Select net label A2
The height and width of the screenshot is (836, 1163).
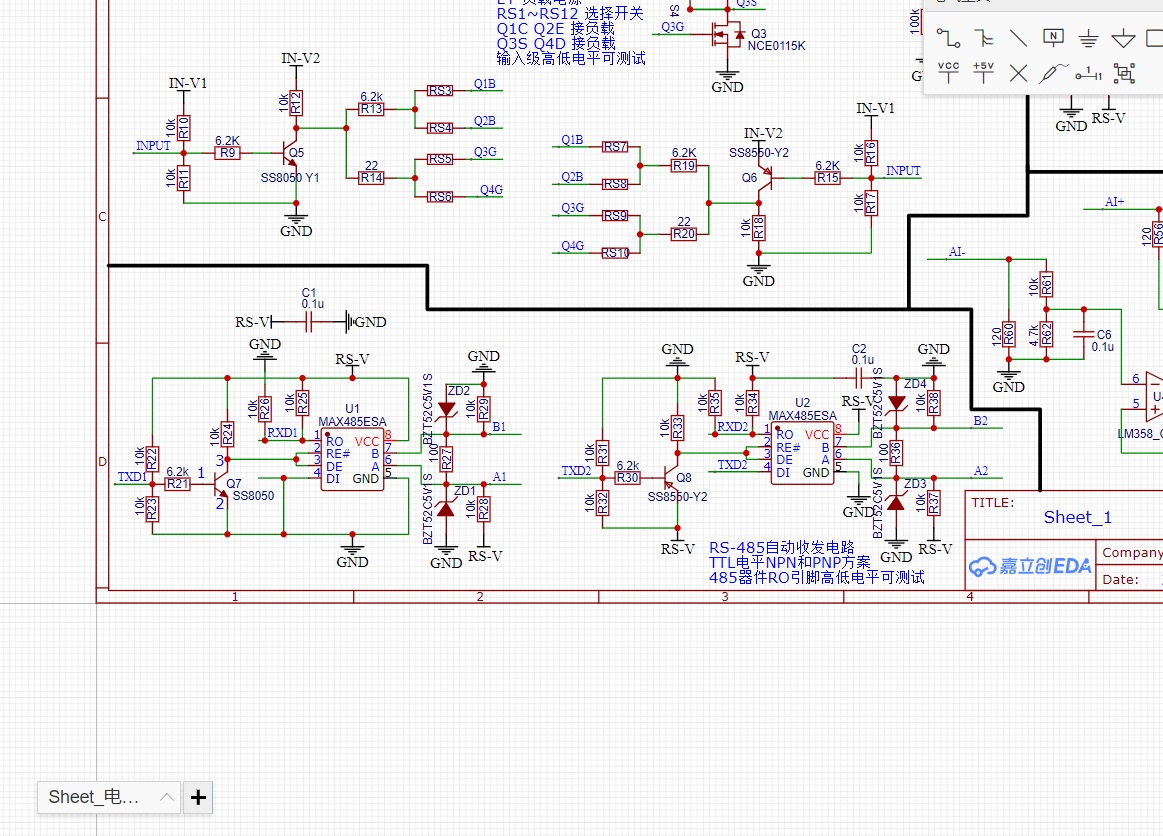[981, 471]
